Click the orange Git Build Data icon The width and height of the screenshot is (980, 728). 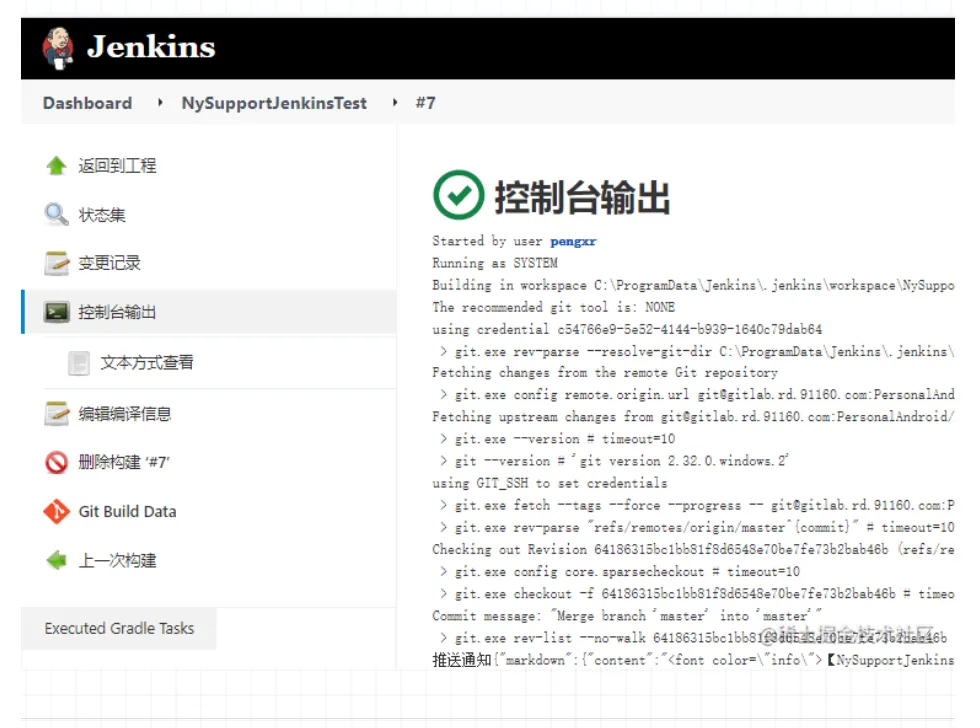click(x=56, y=511)
